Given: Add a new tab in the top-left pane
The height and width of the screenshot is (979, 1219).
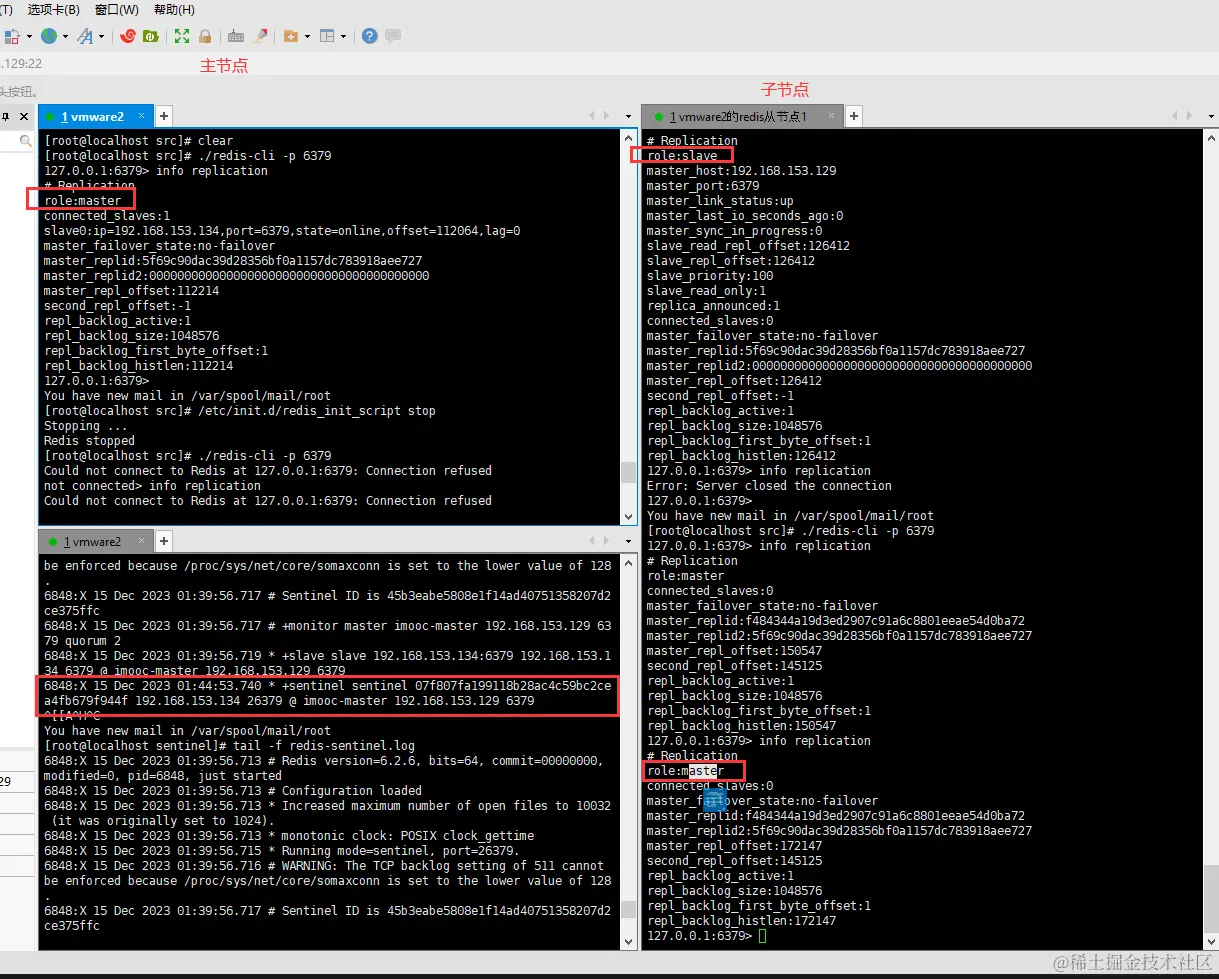Looking at the screenshot, I should (165, 117).
